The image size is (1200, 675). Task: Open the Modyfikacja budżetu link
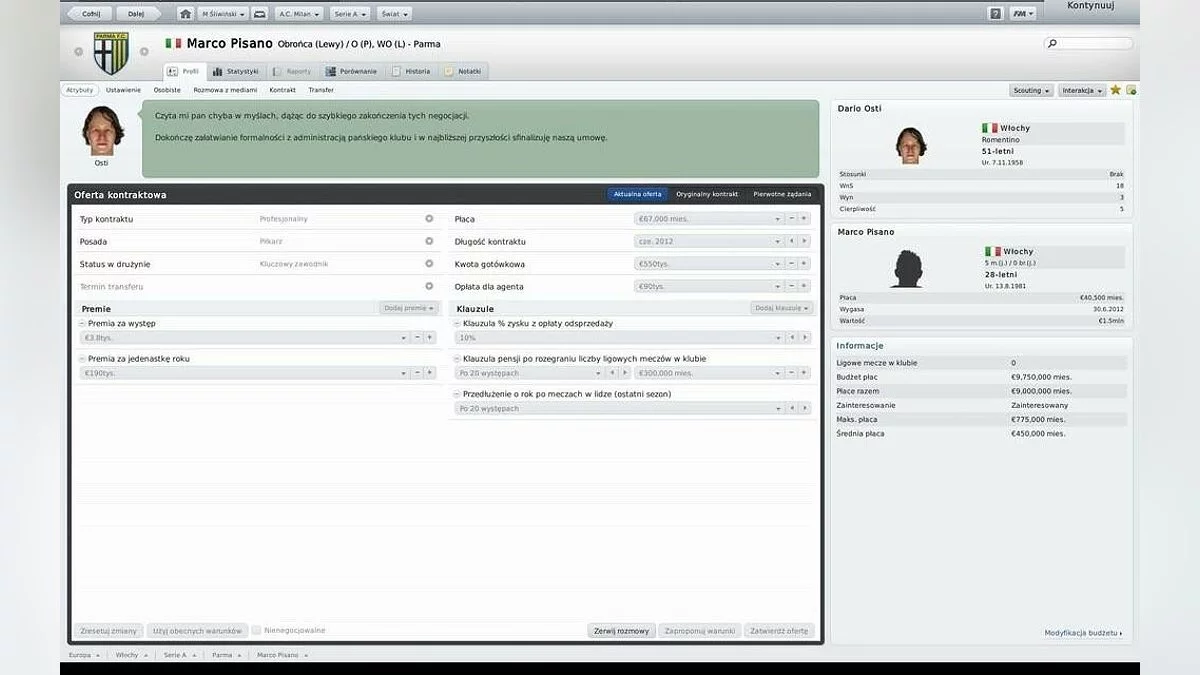[x=1083, y=633]
